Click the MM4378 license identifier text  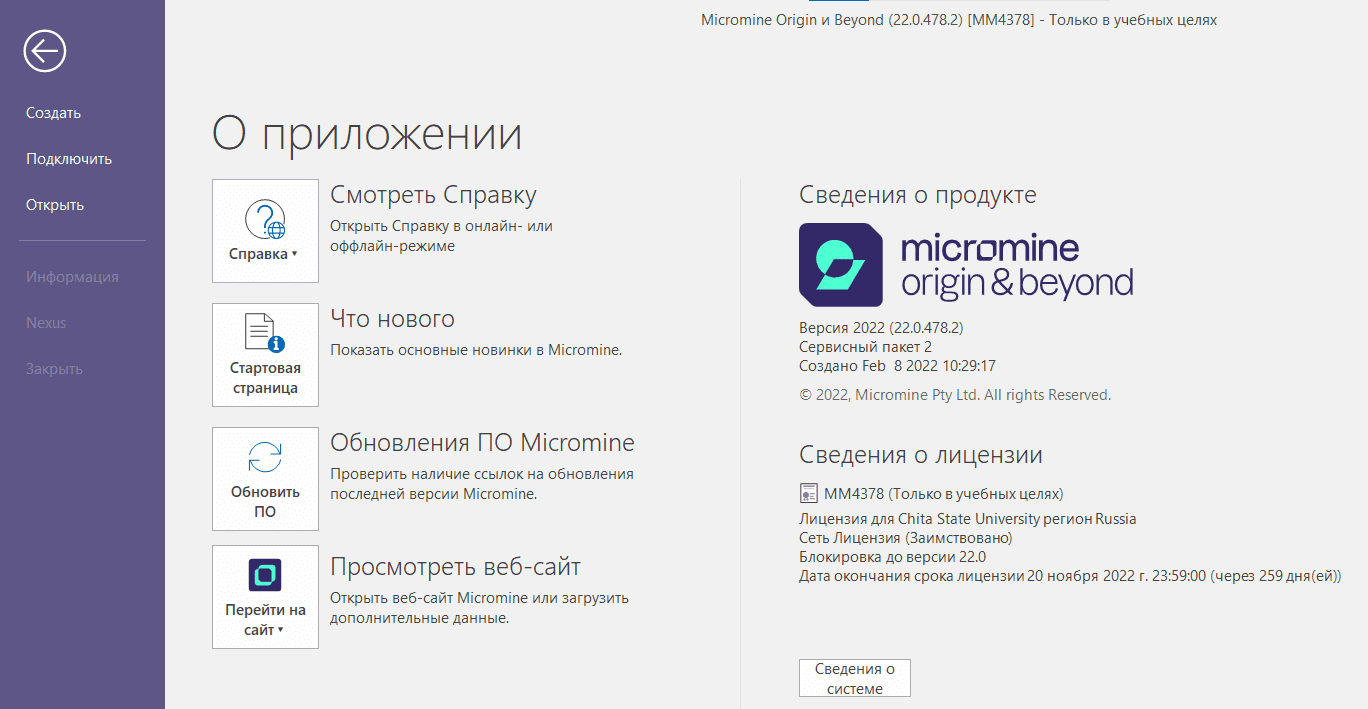(943, 494)
